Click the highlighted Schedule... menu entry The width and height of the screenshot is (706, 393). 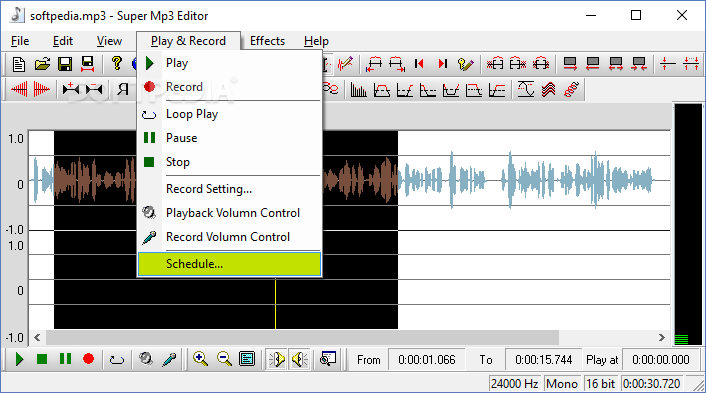[x=230, y=264]
